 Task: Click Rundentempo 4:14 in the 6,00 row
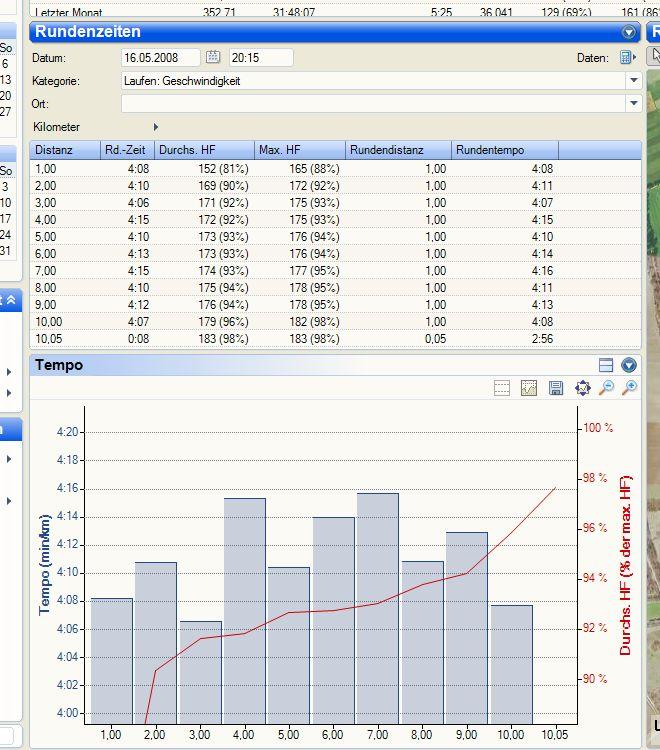542,254
